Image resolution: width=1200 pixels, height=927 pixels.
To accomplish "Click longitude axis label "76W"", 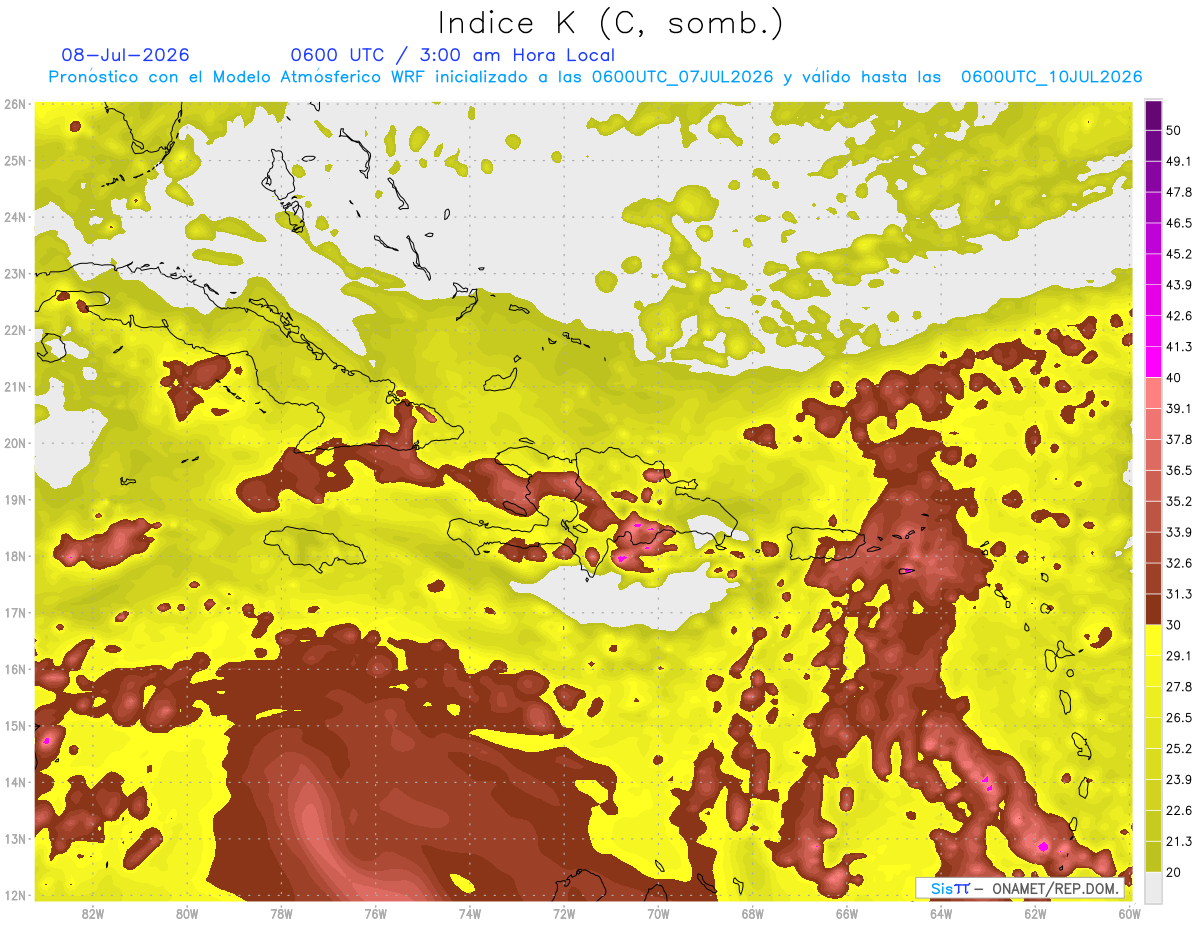I will [x=376, y=912].
